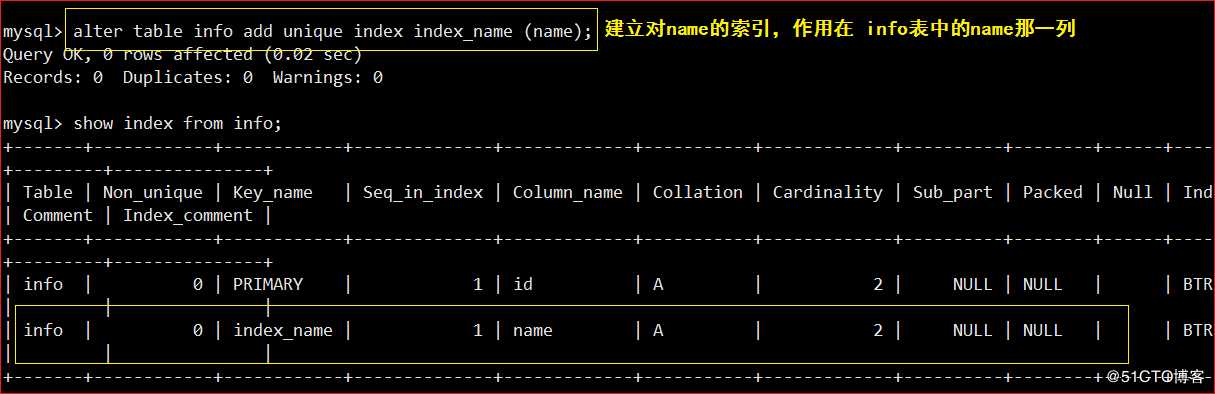Select the 'Index_comment' header
The width and height of the screenshot is (1215, 394).
[x=188, y=215]
